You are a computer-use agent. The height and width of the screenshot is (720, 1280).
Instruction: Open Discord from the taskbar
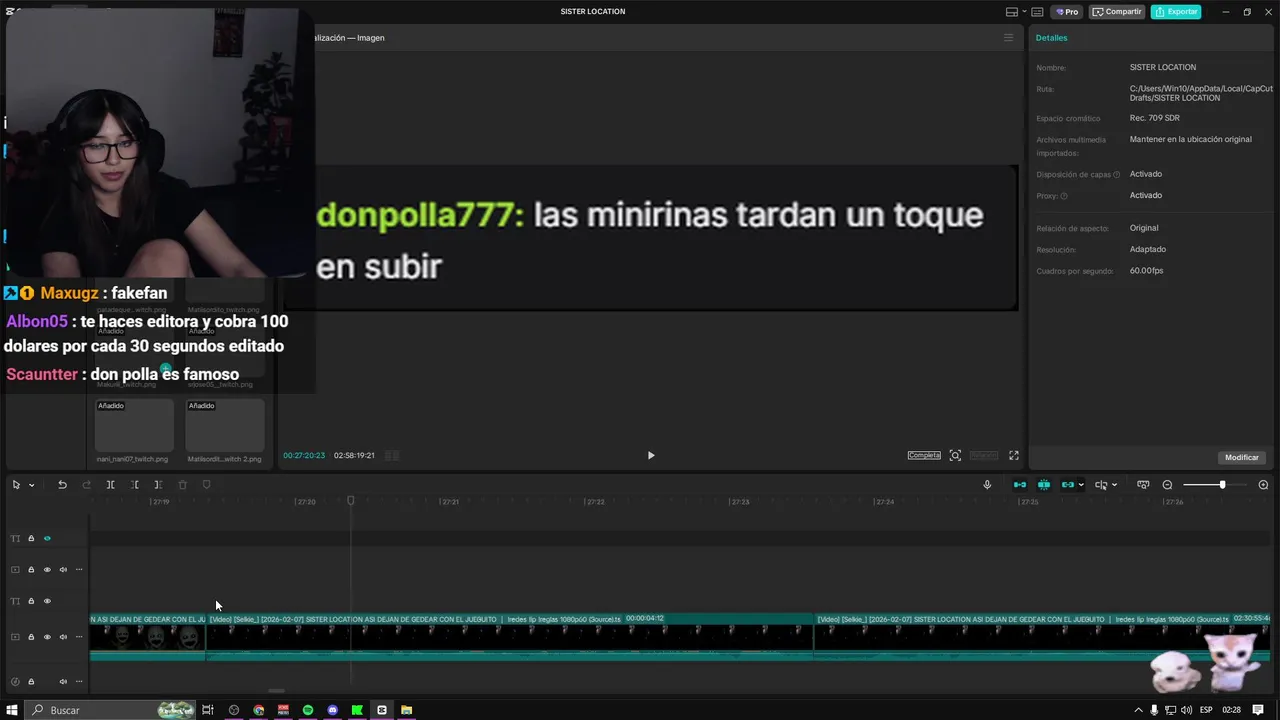pos(333,710)
